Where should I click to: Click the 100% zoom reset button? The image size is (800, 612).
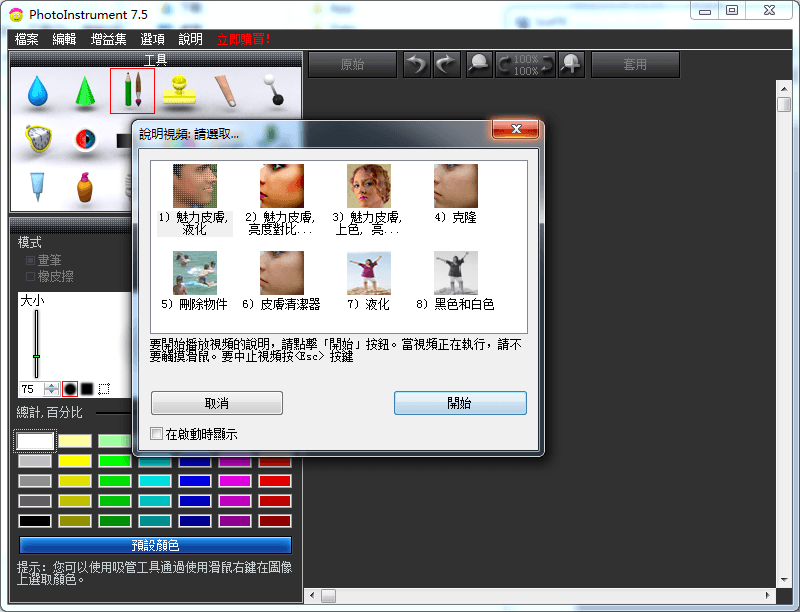(526, 65)
